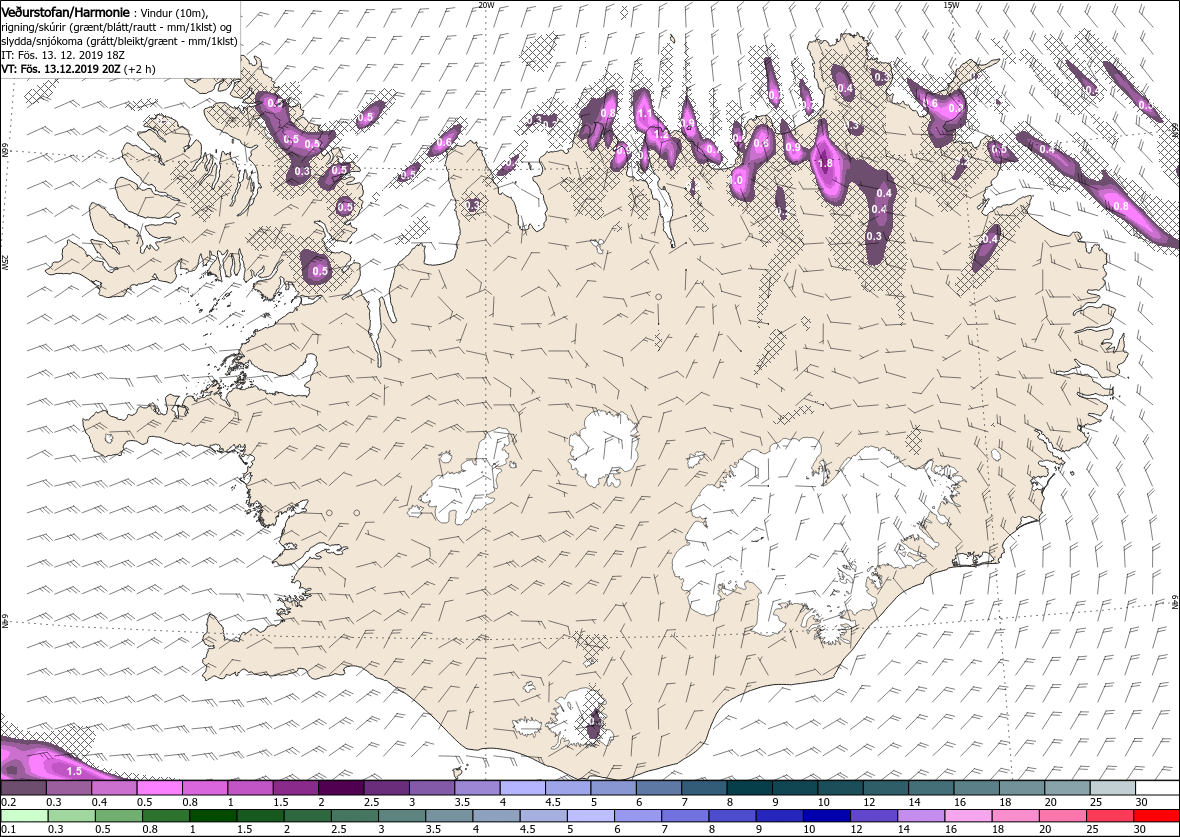Viewport: 1180px width, 837px height.
Task: Click the '20W' longitude label
Action: pyautogui.click(x=486, y=5)
